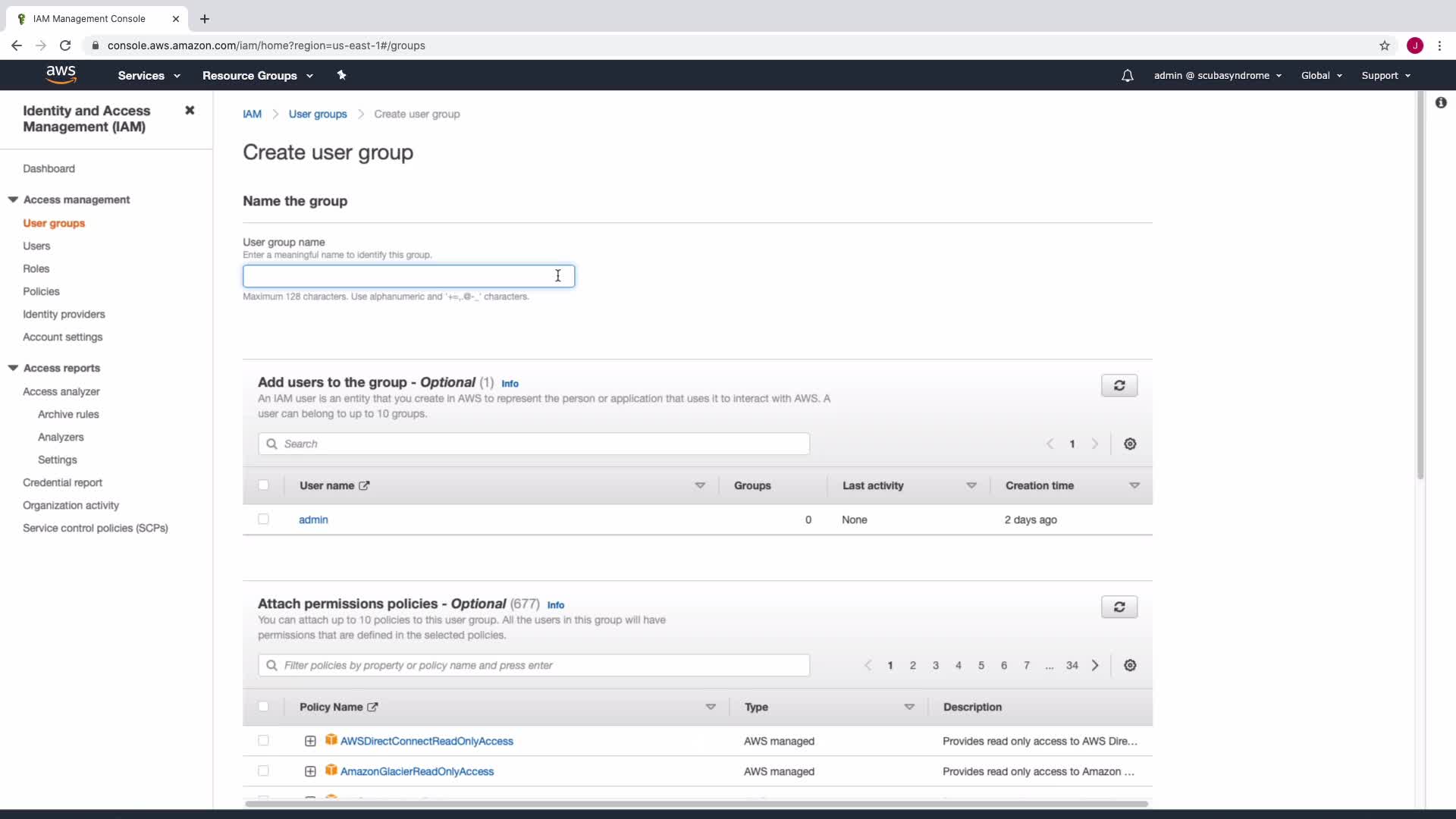Click the pin shortcut icon in AWS navbar
This screenshot has height=819, width=1456.
(341, 75)
